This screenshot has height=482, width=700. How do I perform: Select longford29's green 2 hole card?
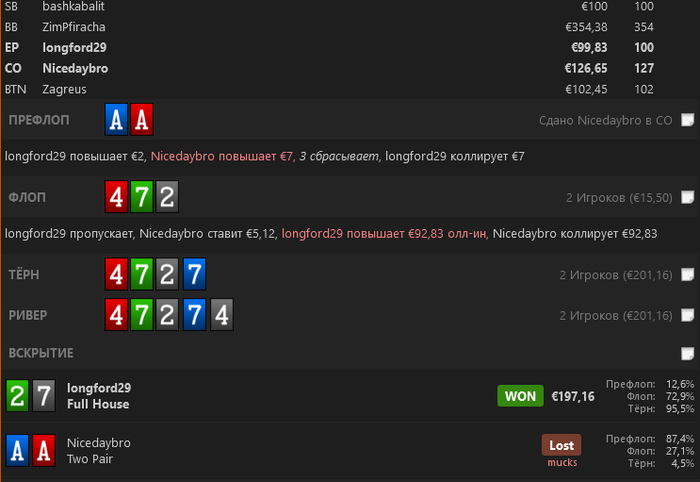pos(17,395)
